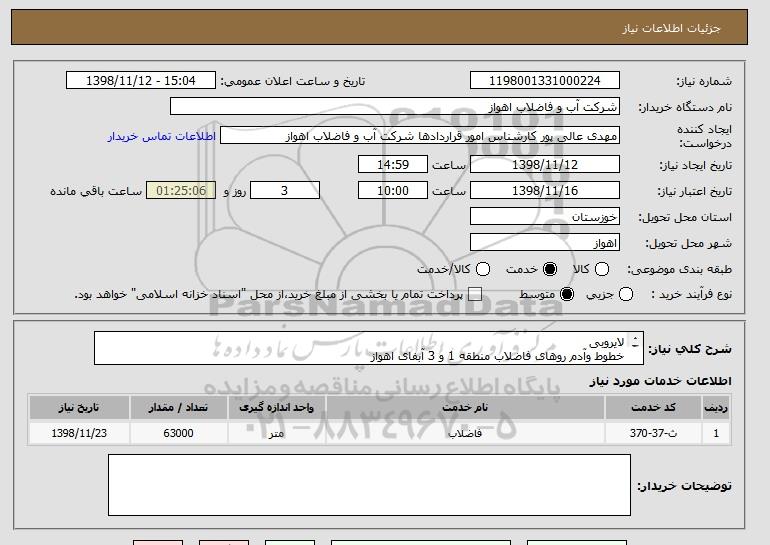The image size is (770, 545).
Task: Select the کالا radio button
Action: (602, 269)
